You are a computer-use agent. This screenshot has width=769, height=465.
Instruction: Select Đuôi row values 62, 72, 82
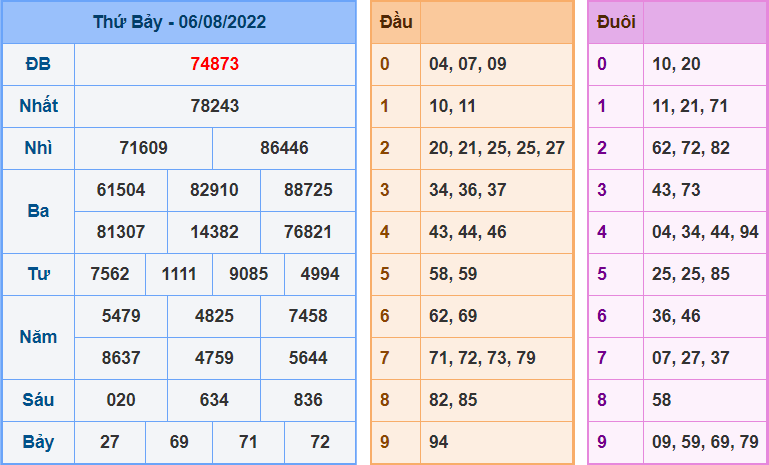691,148
